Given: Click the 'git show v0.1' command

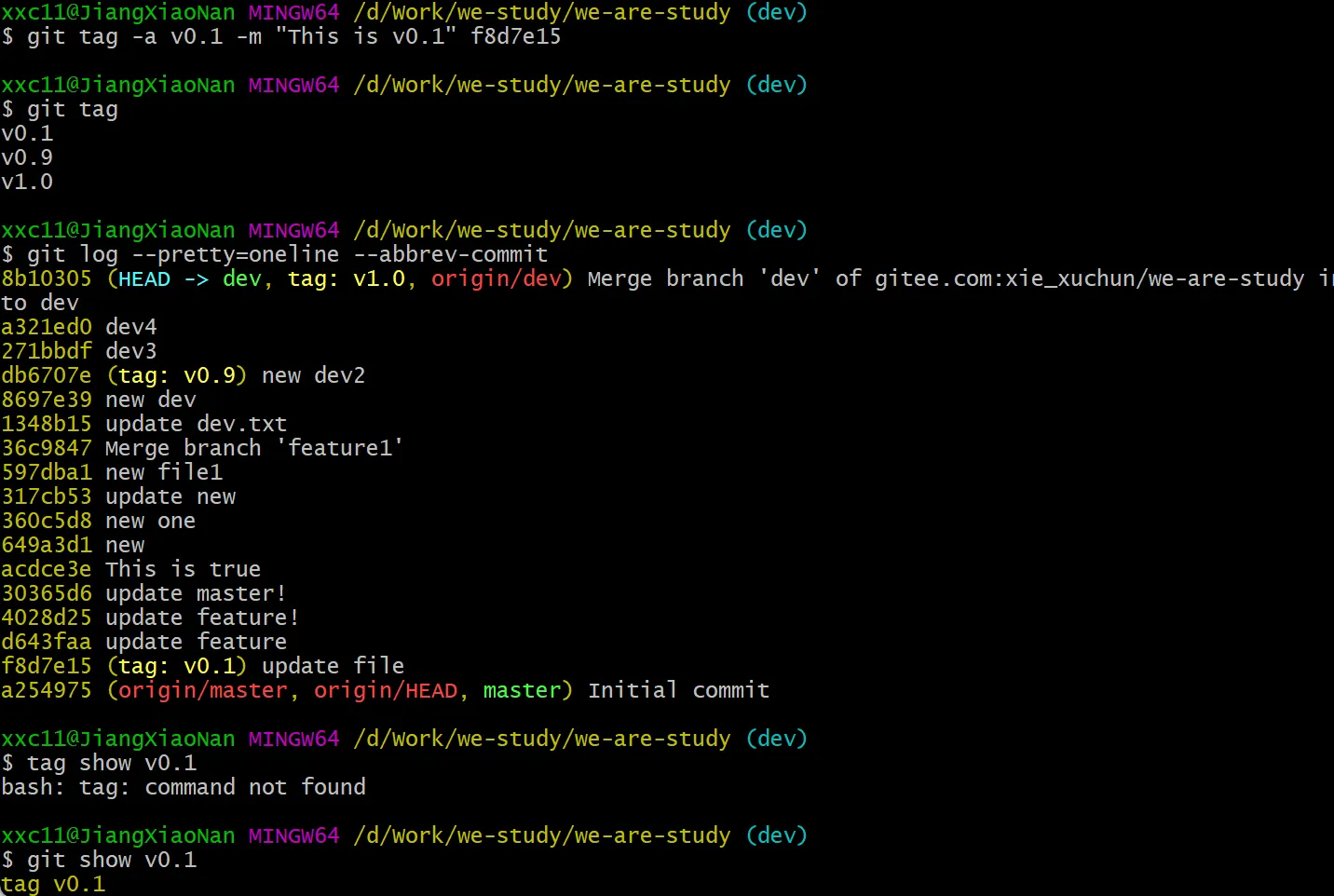Looking at the screenshot, I should [112, 860].
